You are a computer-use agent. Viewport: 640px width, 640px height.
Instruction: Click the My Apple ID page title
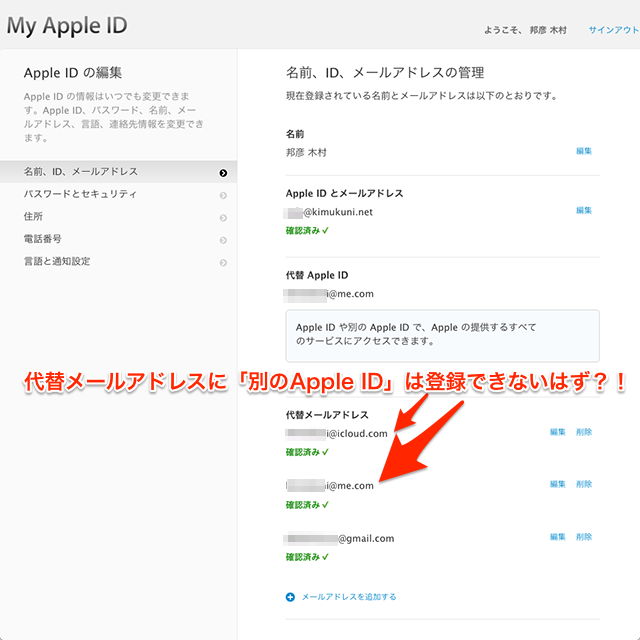(x=67, y=26)
